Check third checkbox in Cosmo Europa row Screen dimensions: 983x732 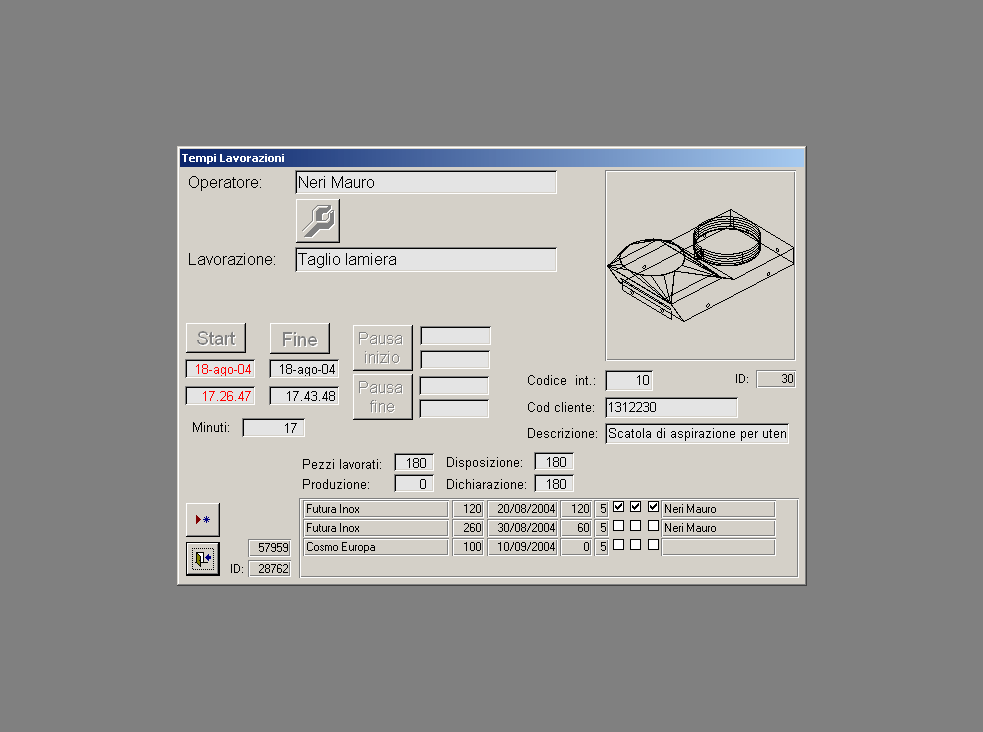[x=653, y=545]
